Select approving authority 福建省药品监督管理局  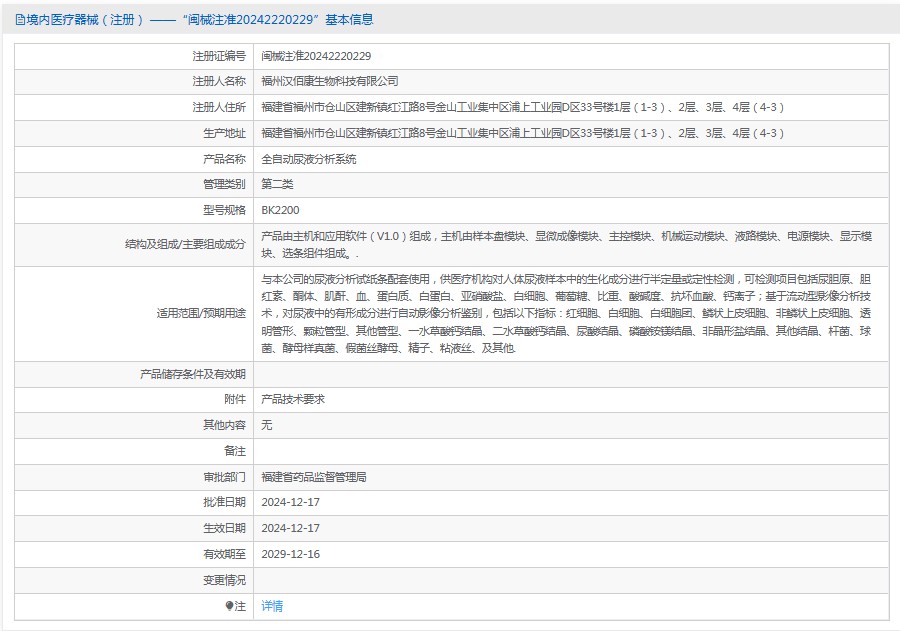(314, 477)
